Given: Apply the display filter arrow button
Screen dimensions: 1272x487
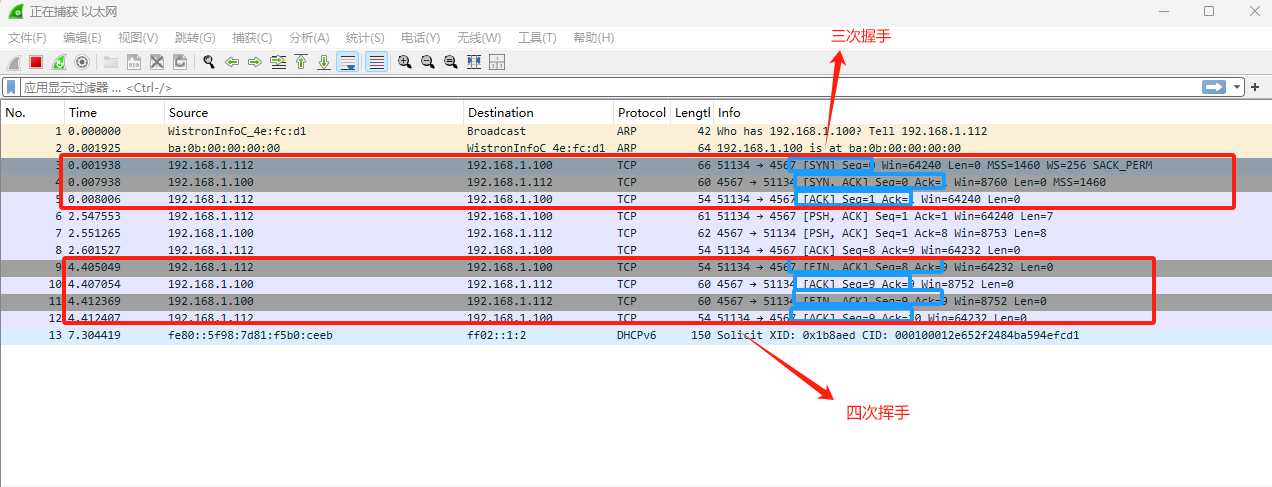Looking at the screenshot, I should [x=1214, y=87].
